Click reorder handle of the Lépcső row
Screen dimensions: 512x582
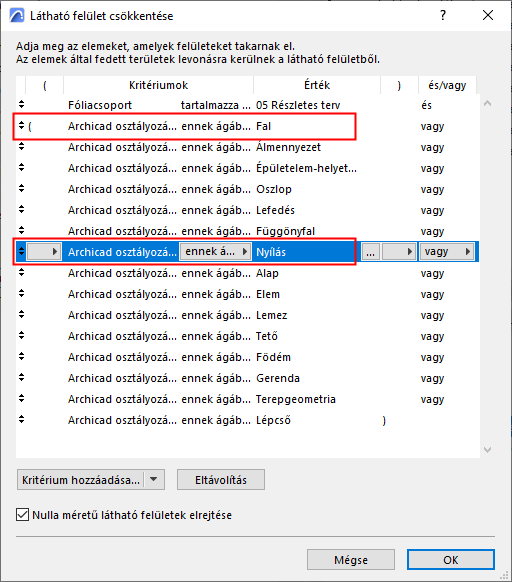pos(22,419)
